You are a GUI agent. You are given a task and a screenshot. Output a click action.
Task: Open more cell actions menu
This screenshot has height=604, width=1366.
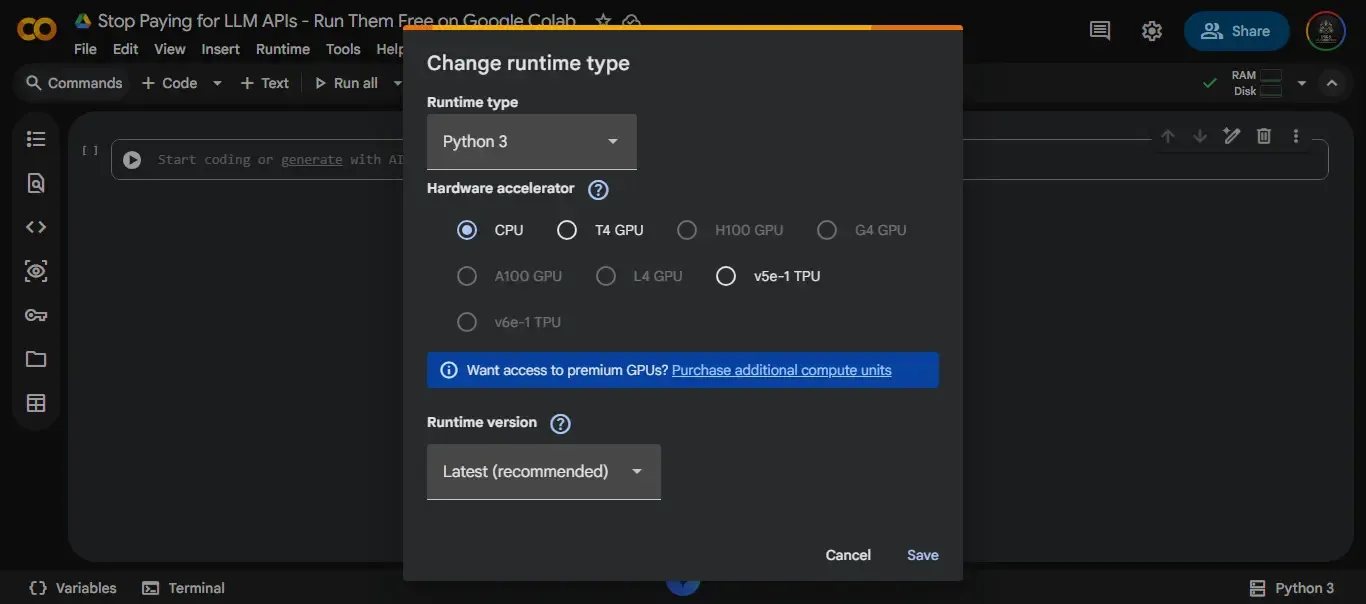[x=1296, y=136]
